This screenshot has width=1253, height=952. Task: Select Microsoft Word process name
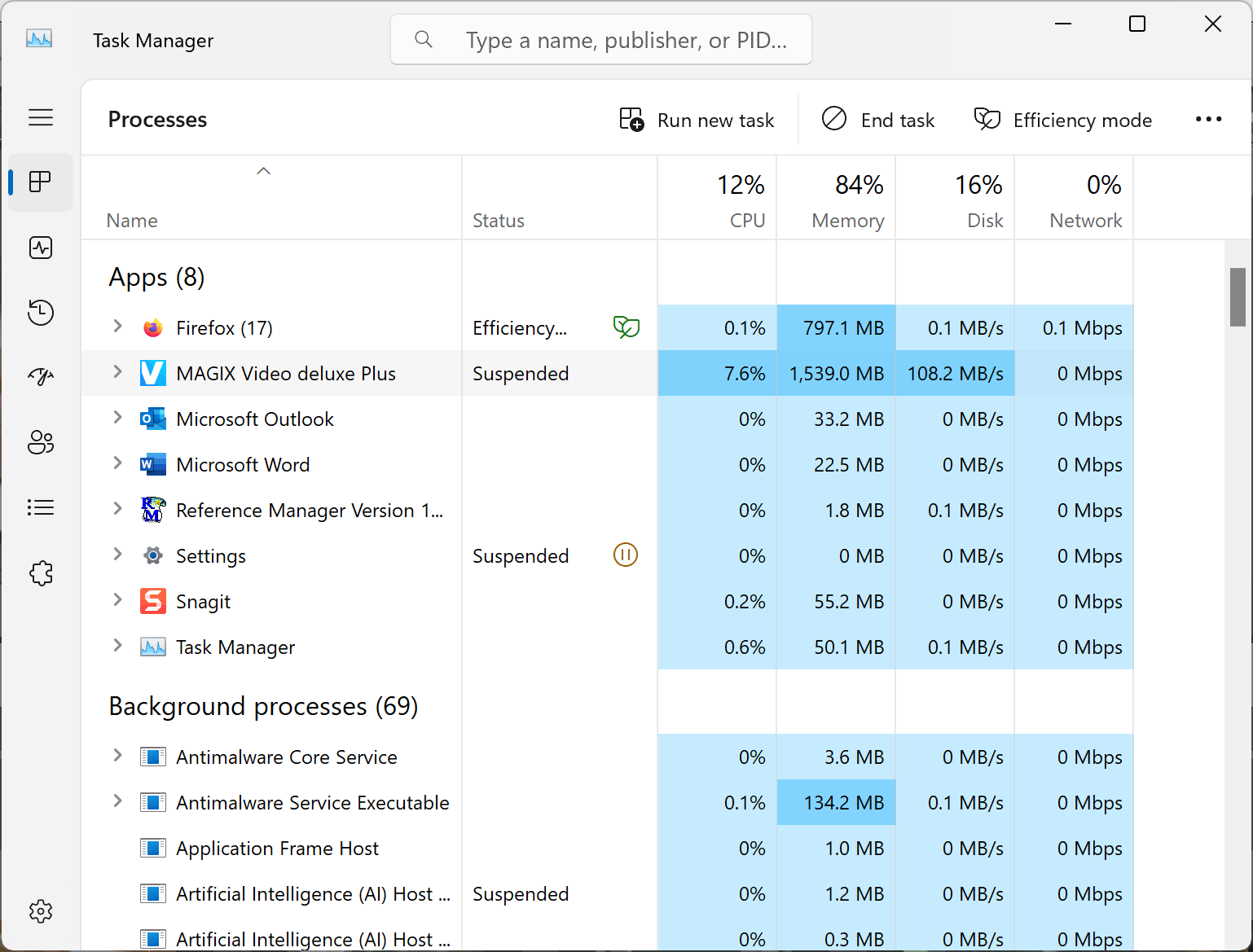click(x=243, y=464)
